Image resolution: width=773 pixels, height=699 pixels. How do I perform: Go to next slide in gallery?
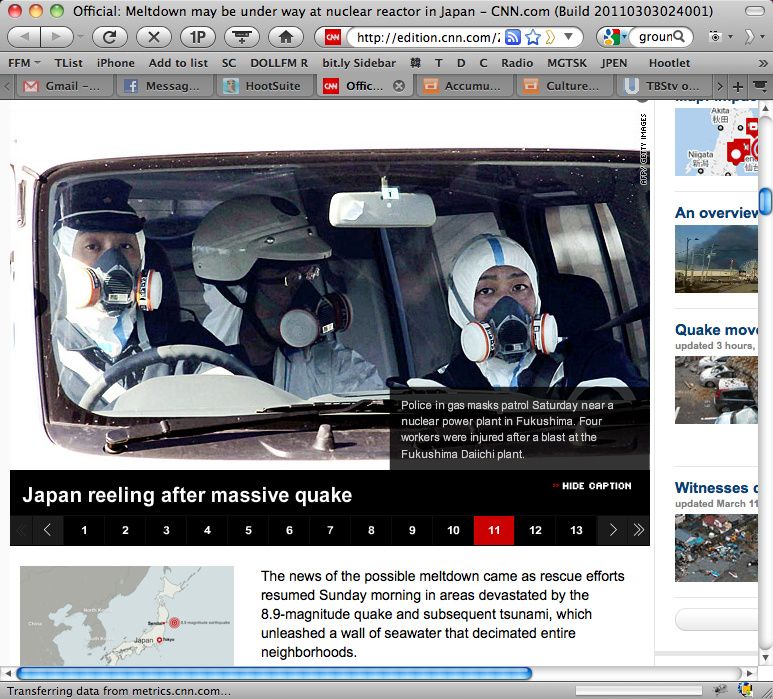pyautogui.click(x=613, y=530)
